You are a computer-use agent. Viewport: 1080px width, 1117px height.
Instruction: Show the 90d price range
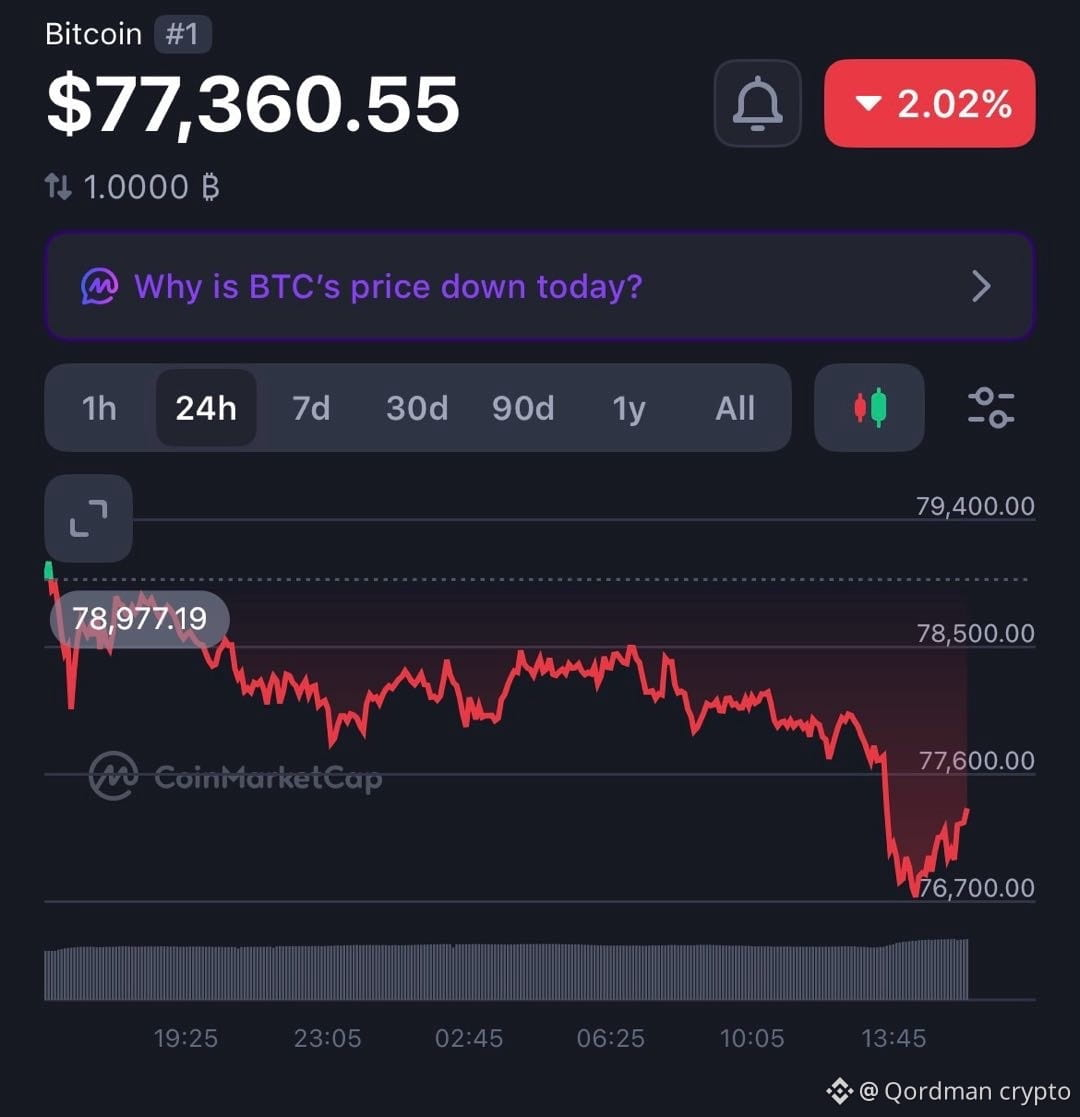pos(523,408)
